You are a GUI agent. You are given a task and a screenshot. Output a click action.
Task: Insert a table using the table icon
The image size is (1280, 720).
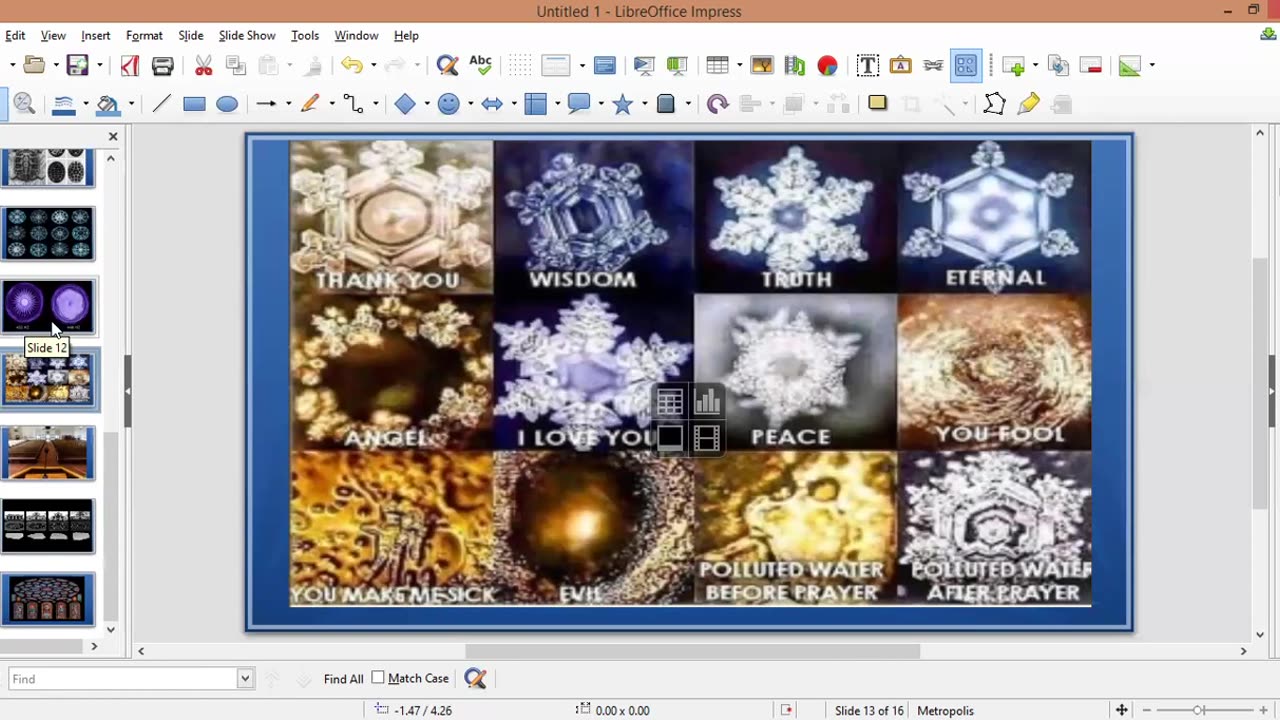717,66
